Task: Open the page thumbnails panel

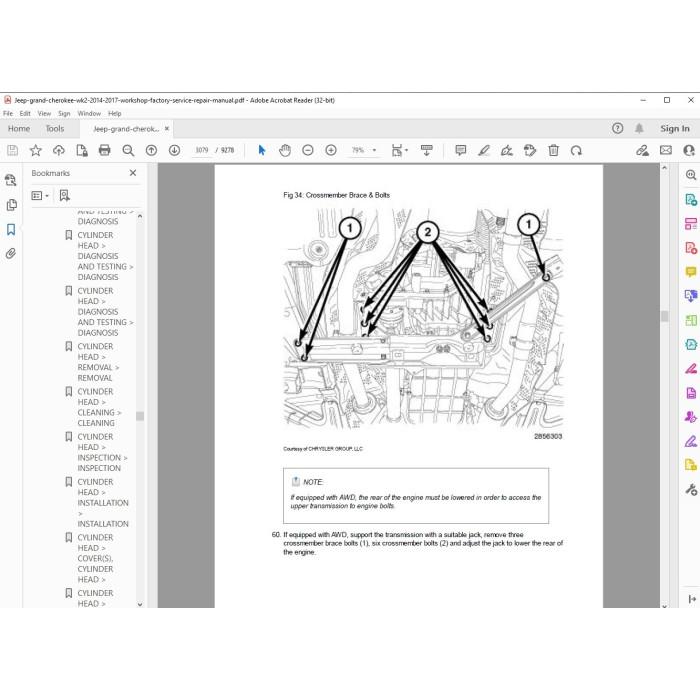Action: (11, 205)
